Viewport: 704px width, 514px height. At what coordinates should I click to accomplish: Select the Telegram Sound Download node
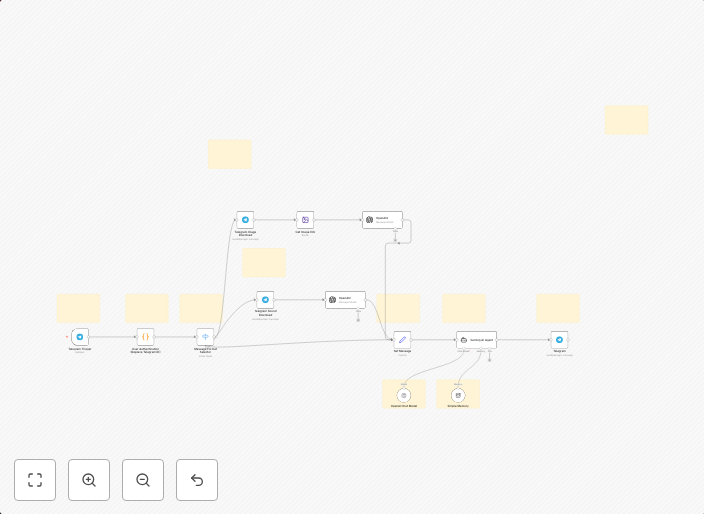[x=265, y=299]
